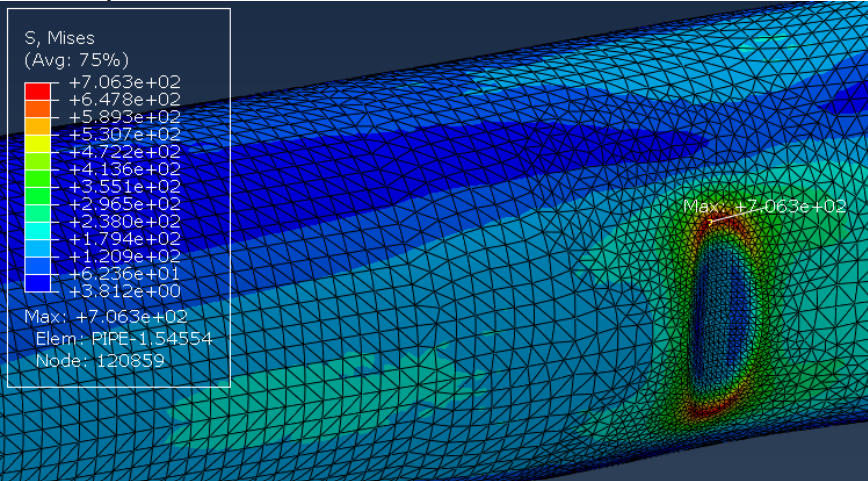Click the +1.209e+02 legend value
868x481 pixels.
pos(125,256)
